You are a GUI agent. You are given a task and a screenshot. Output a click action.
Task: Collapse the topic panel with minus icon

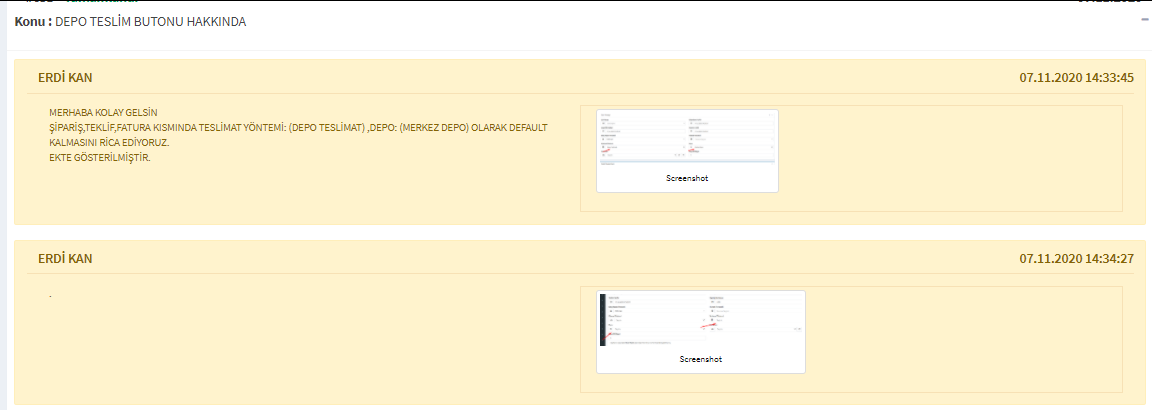(x=1144, y=19)
